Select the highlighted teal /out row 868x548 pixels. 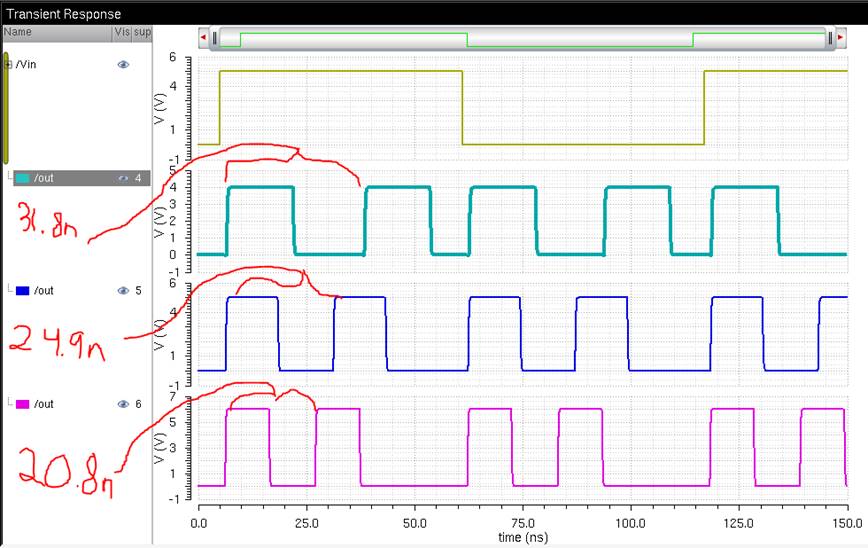pos(81,178)
